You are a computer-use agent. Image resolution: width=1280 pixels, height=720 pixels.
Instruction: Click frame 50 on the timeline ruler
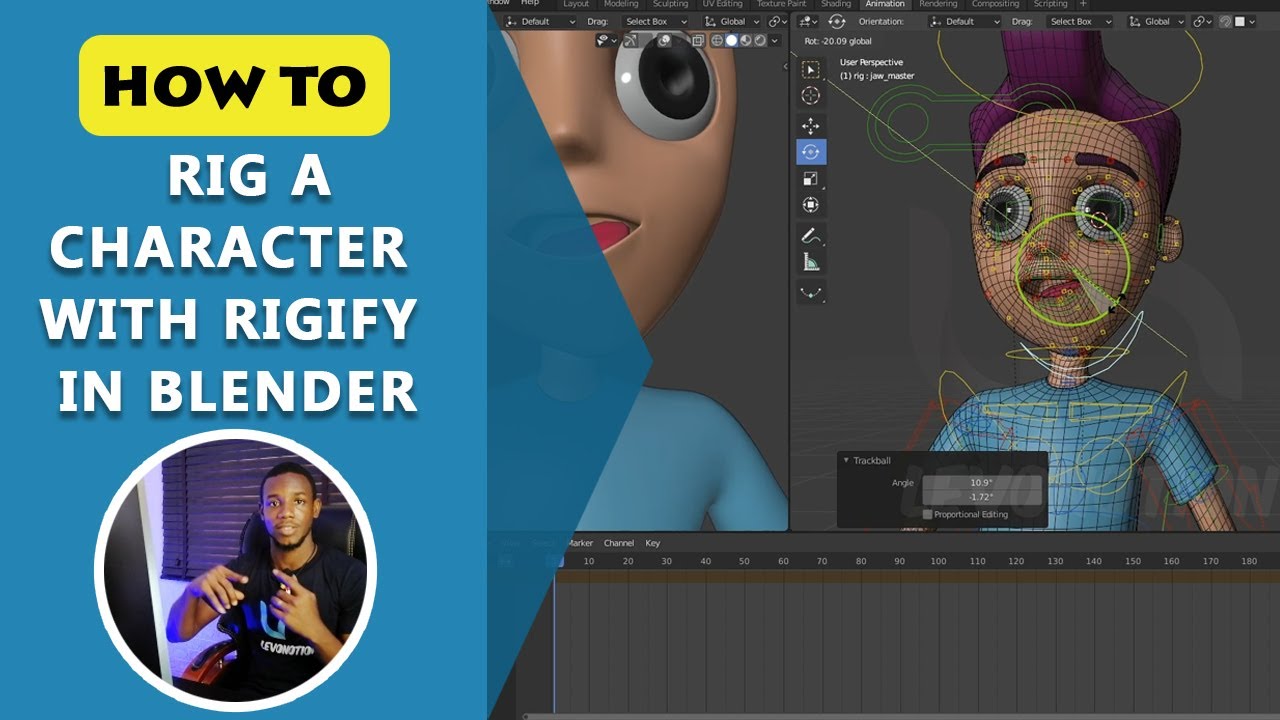click(744, 562)
